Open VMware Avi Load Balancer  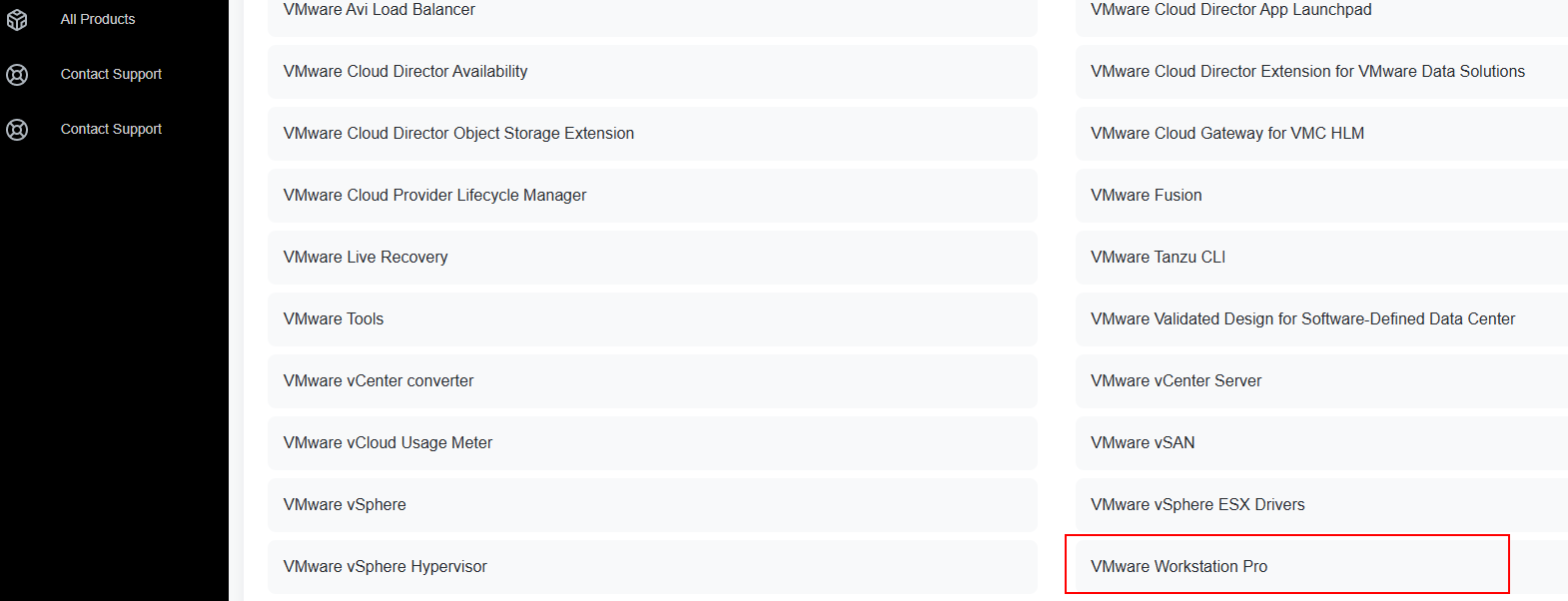[x=380, y=11]
